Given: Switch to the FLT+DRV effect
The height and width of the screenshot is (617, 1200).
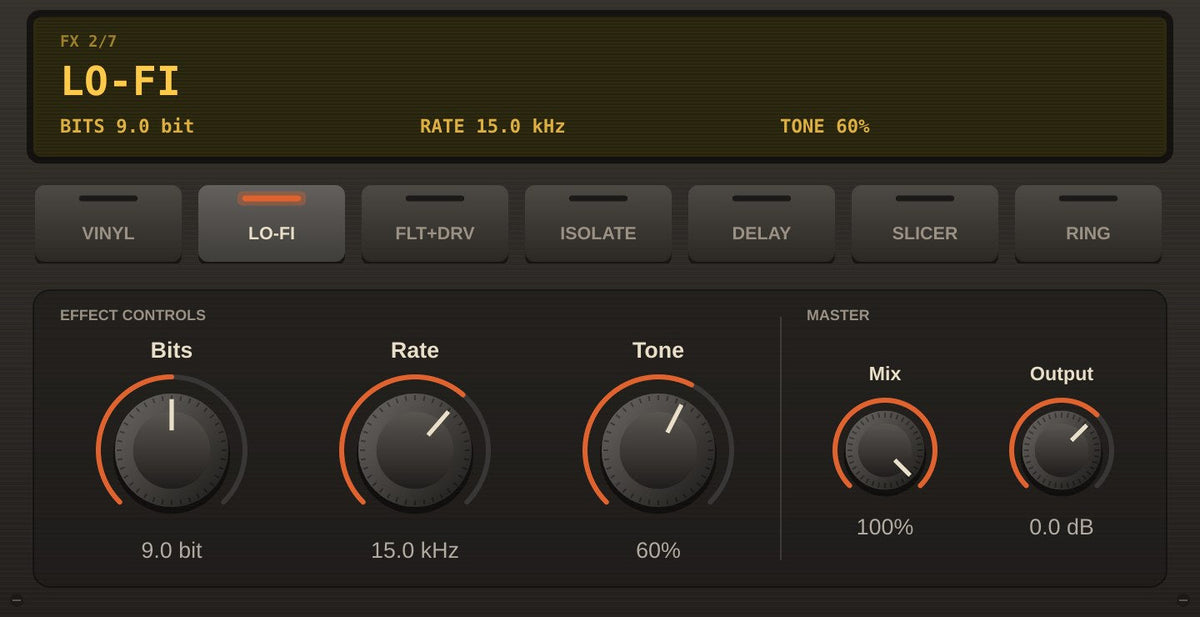Looking at the screenshot, I should [435, 223].
